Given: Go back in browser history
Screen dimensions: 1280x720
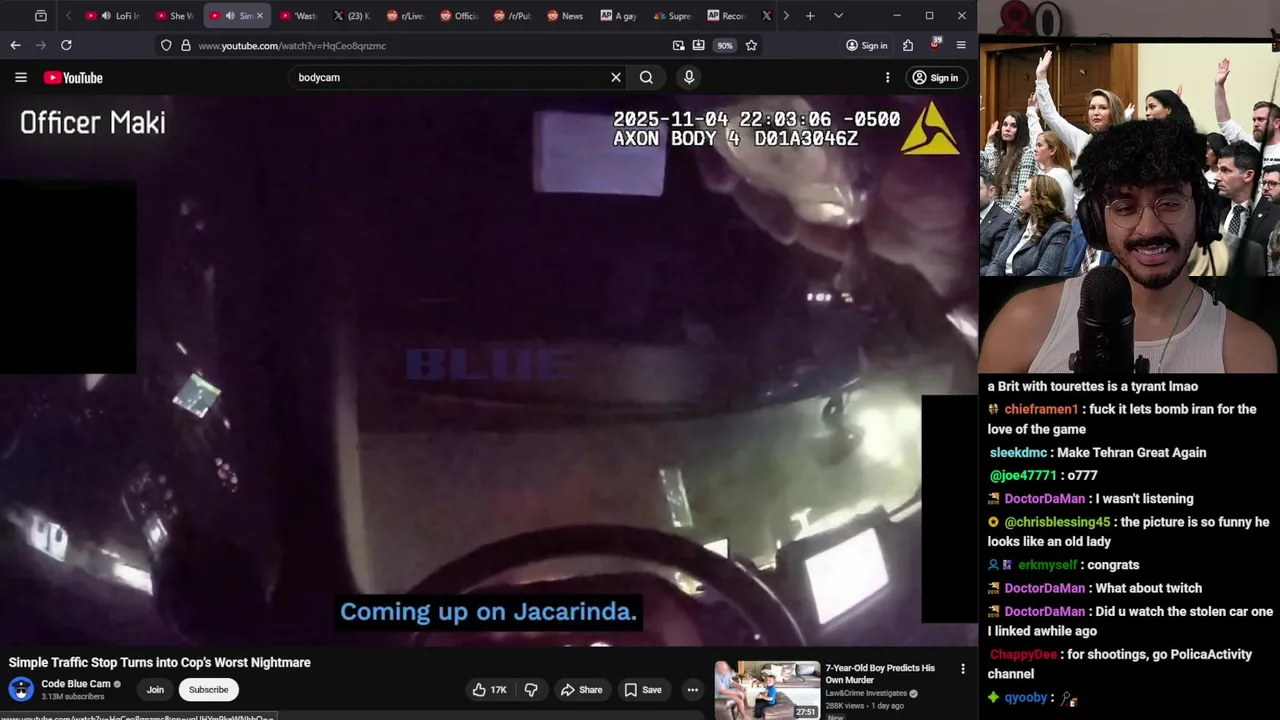Looking at the screenshot, I should [15, 45].
